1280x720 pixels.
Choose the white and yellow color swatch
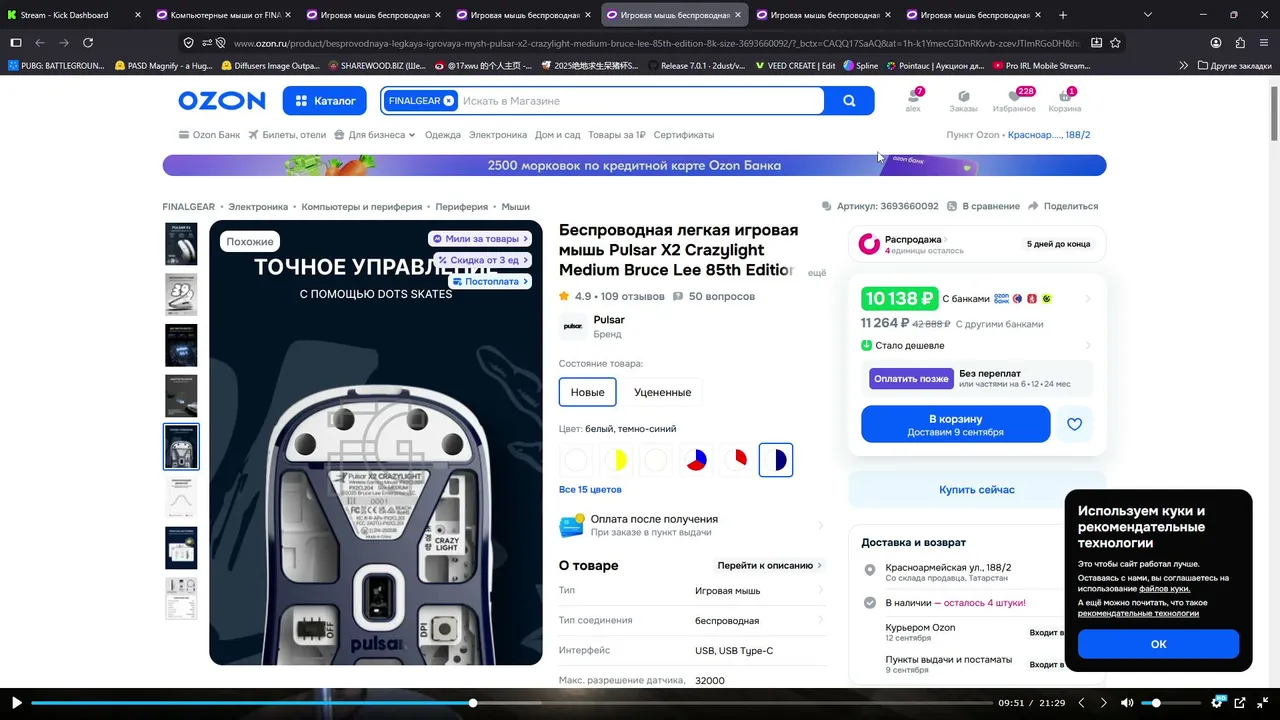[616, 460]
